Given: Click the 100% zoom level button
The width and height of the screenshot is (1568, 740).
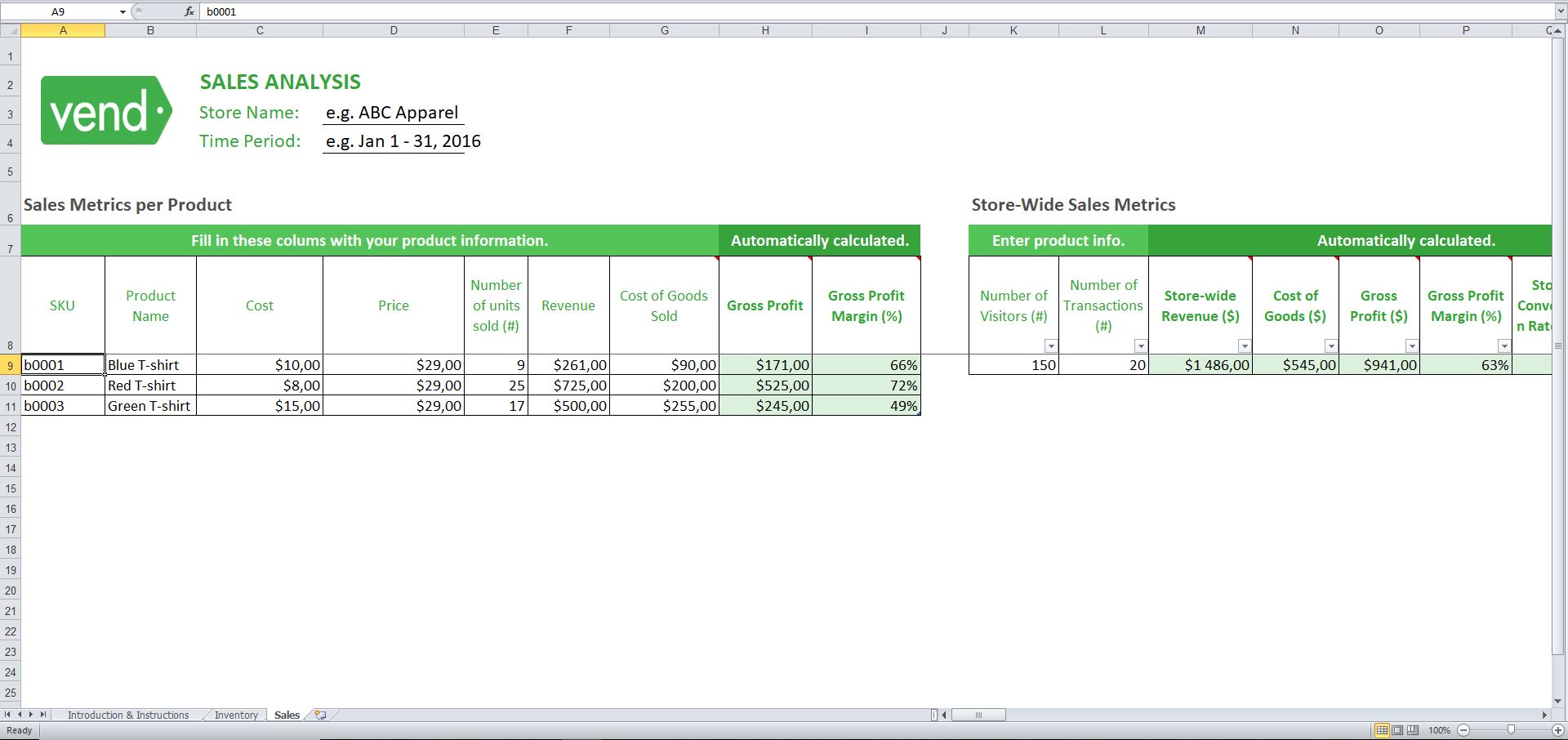Looking at the screenshot, I should (x=1440, y=731).
